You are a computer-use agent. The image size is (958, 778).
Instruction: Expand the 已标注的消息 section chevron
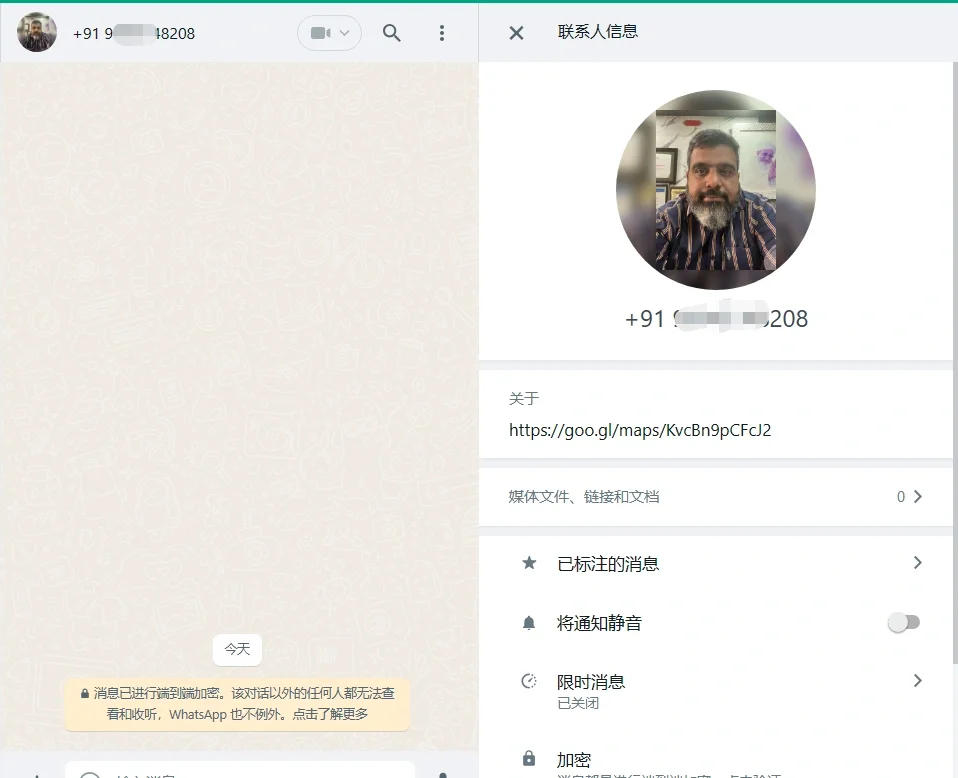coord(917,563)
